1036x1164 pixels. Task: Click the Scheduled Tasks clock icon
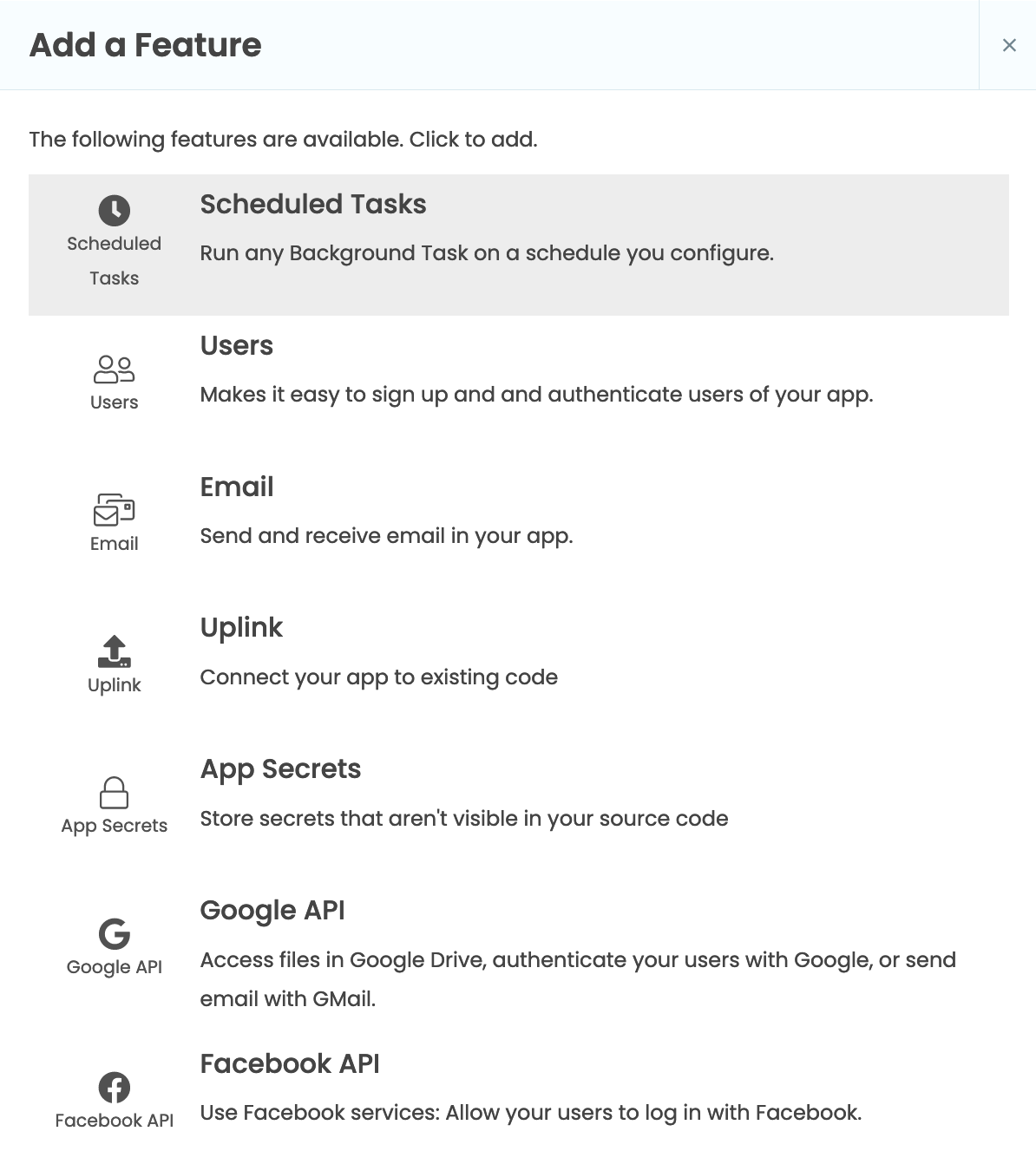tap(114, 210)
